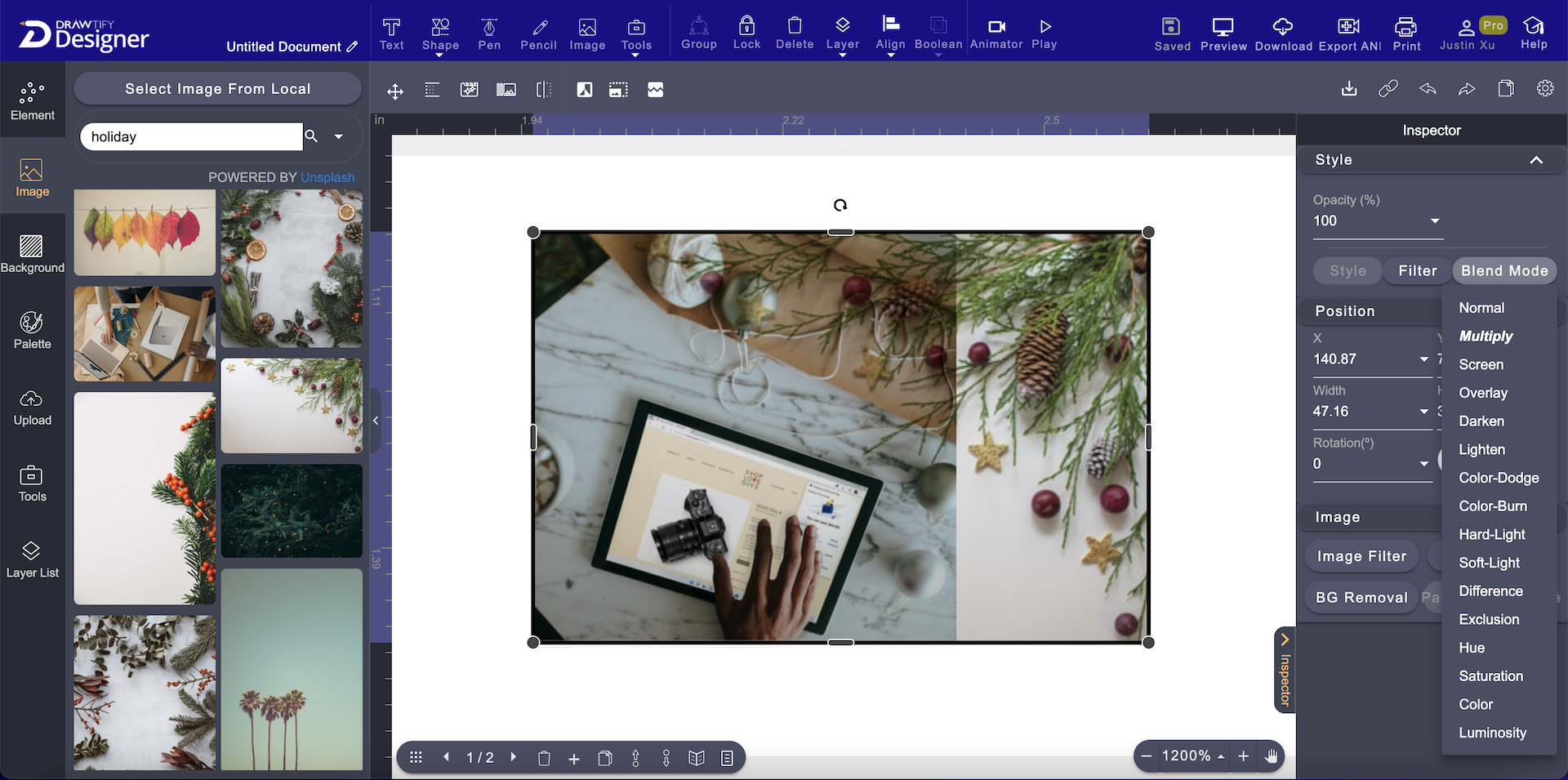Open the Opacity value dropdown
Screen dimensions: 1568x780
[1435, 221]
